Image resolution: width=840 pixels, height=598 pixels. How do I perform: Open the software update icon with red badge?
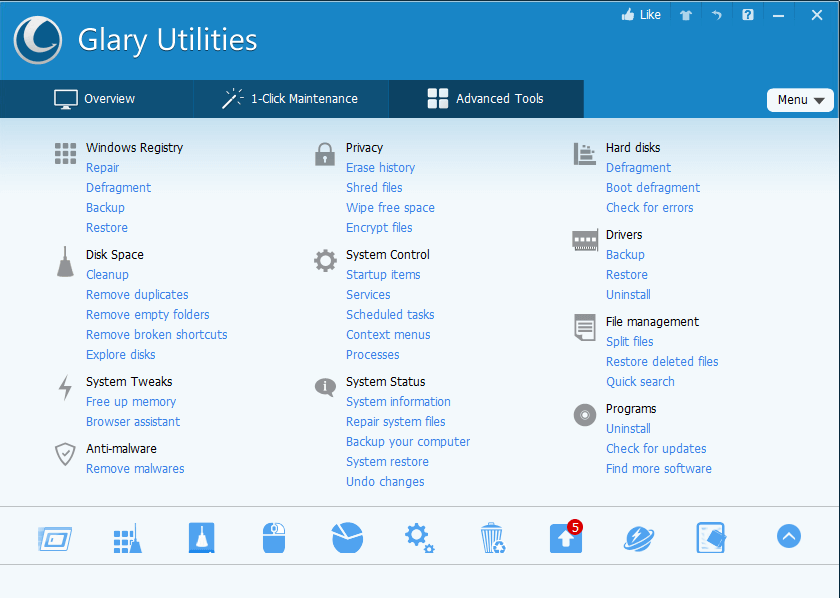click(x=566, y=538)
